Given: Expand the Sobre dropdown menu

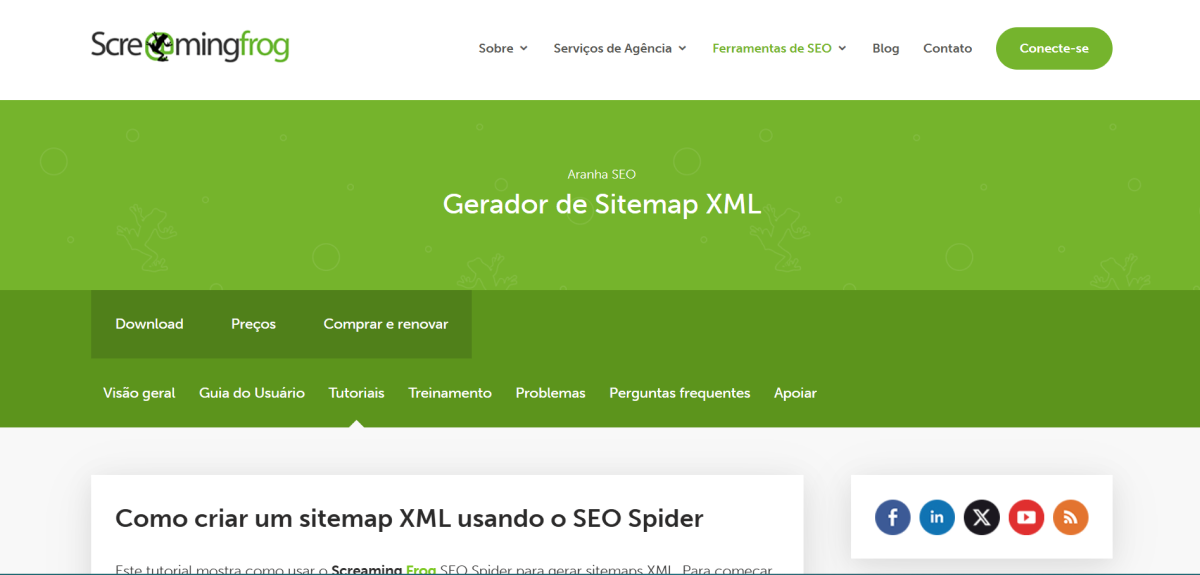Looking at the screenshot, I should click(x=503, y=48).
